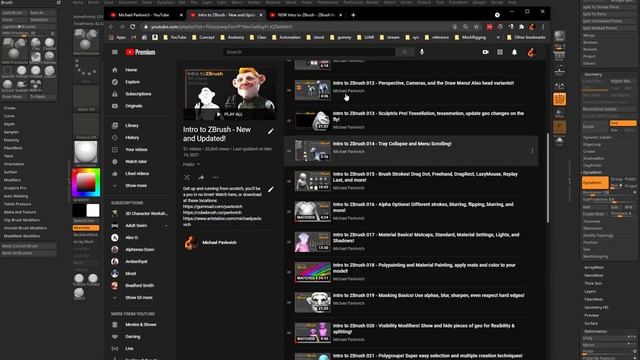Open Intro to ZBrush 019 Masking Basics video
The width and height of the screenshot is (640, 360).
429,296
